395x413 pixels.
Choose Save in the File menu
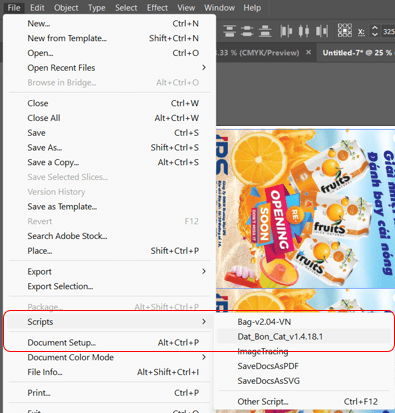pos(110,133)
